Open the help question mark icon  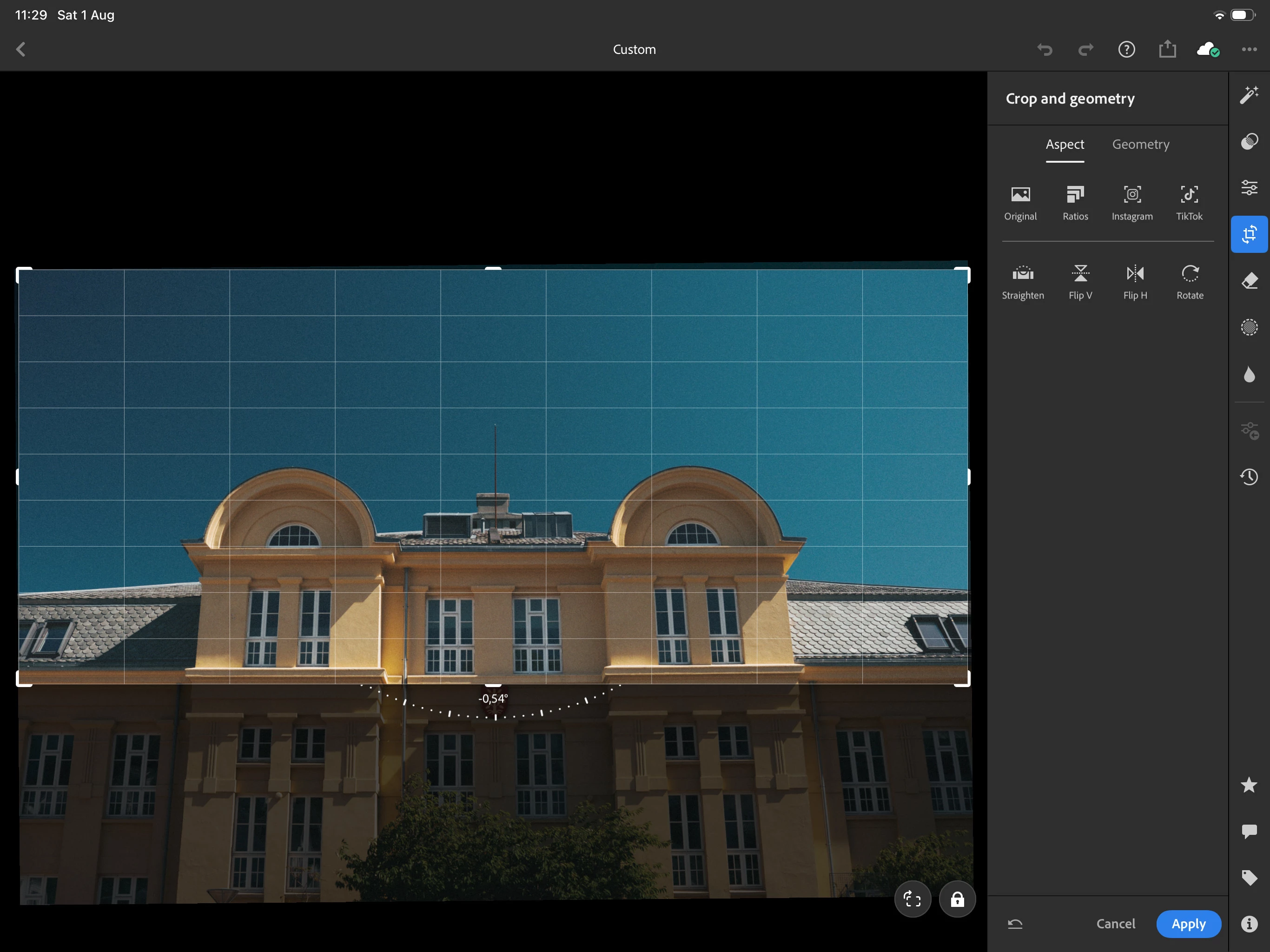1126,49
